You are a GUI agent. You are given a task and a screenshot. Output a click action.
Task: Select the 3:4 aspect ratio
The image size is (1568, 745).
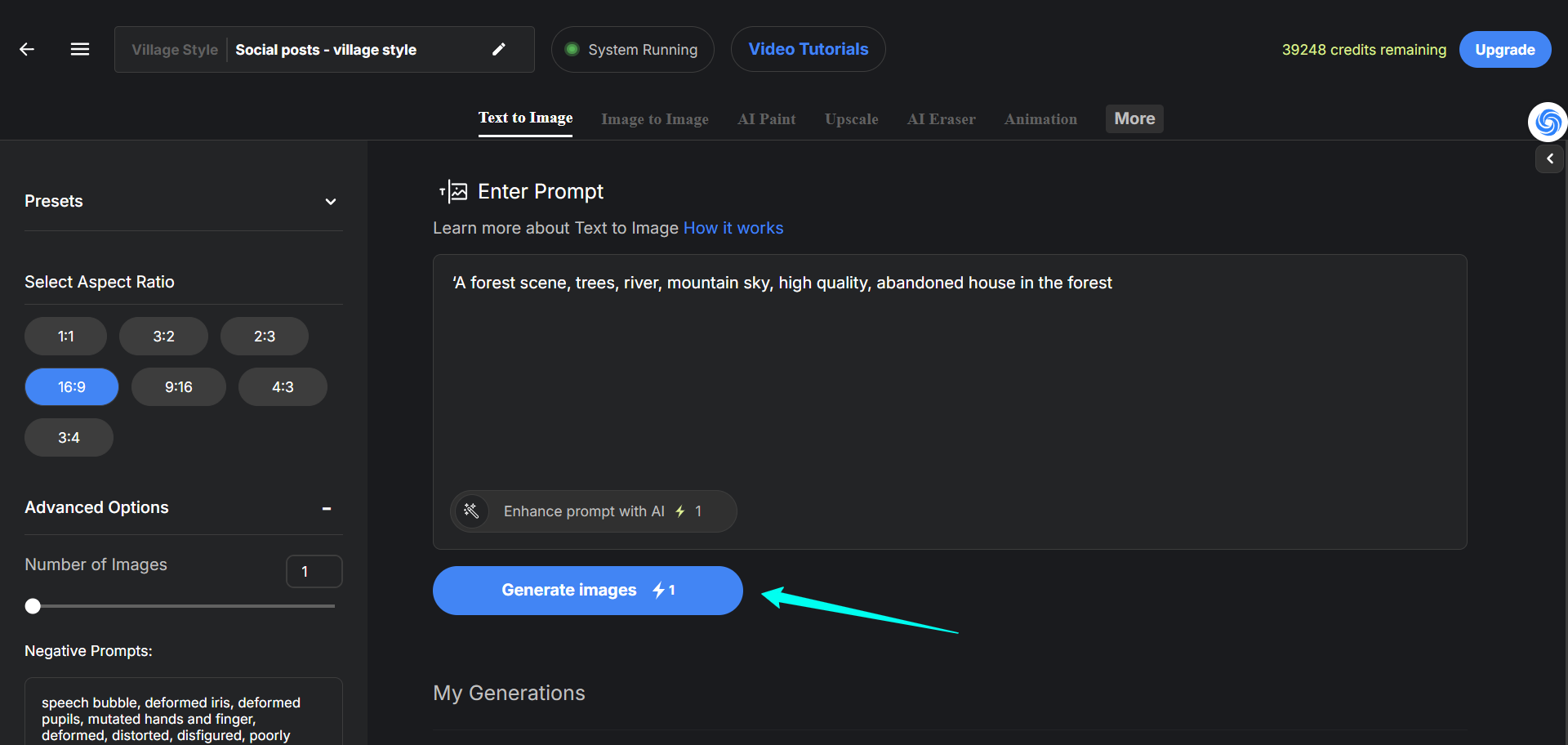69,438
